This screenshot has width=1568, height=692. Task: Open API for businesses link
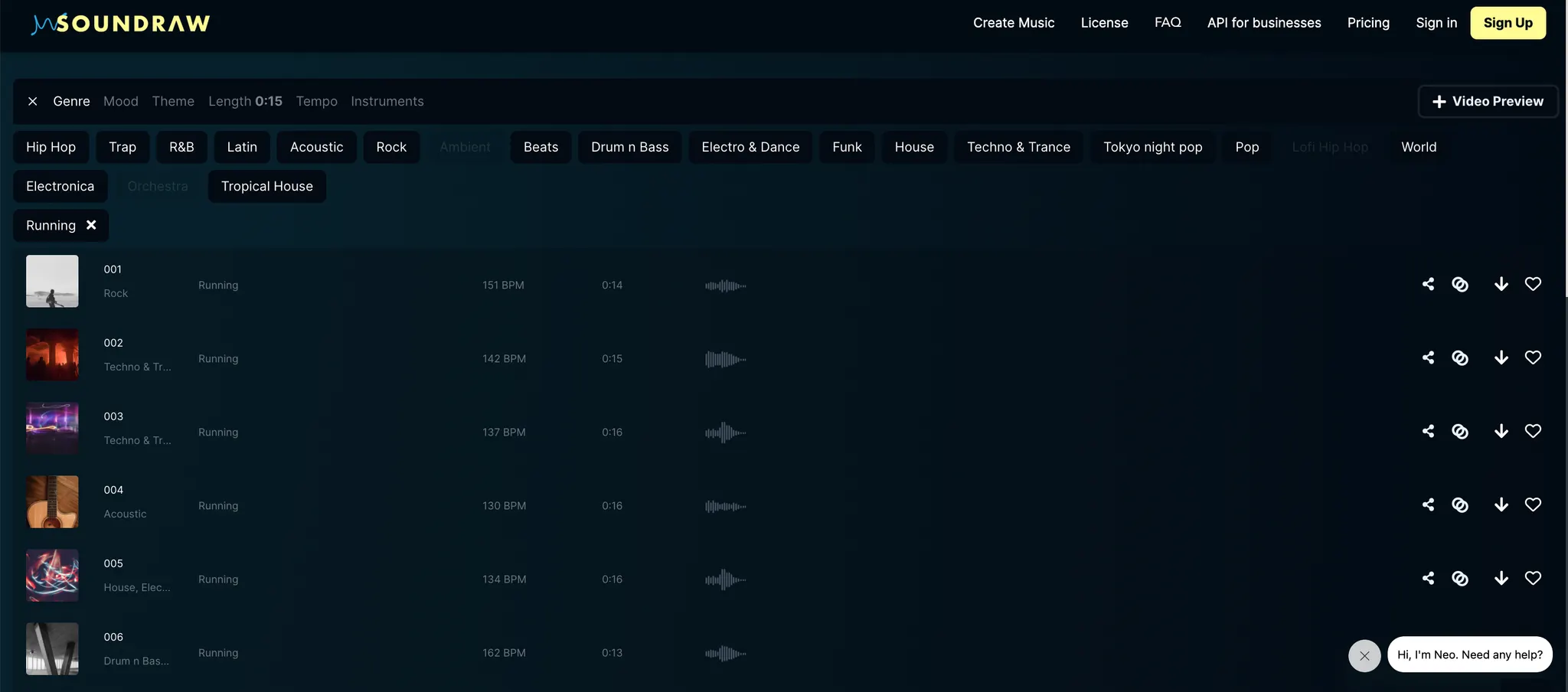(1264, 23)
